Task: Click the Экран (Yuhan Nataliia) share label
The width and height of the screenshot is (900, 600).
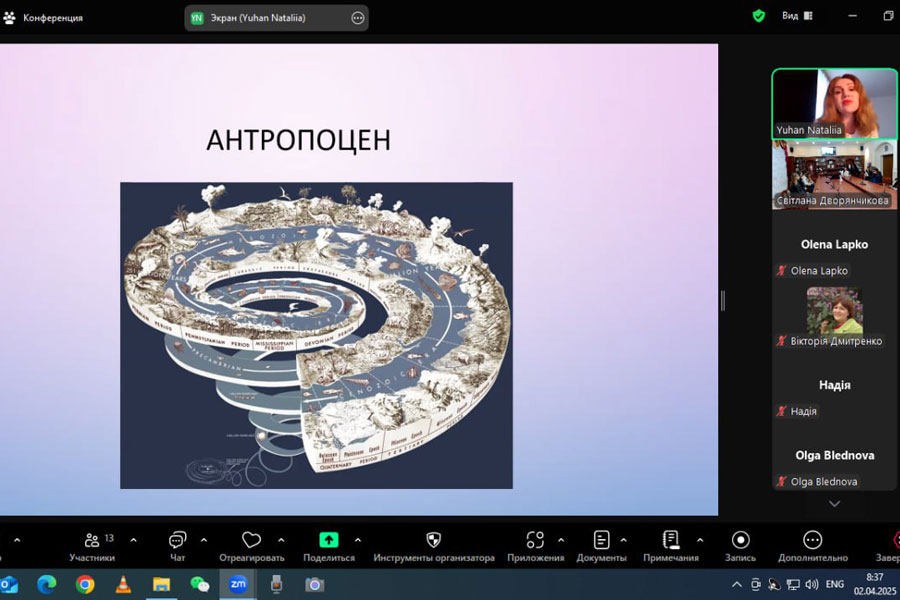Action: pos(258,18)
